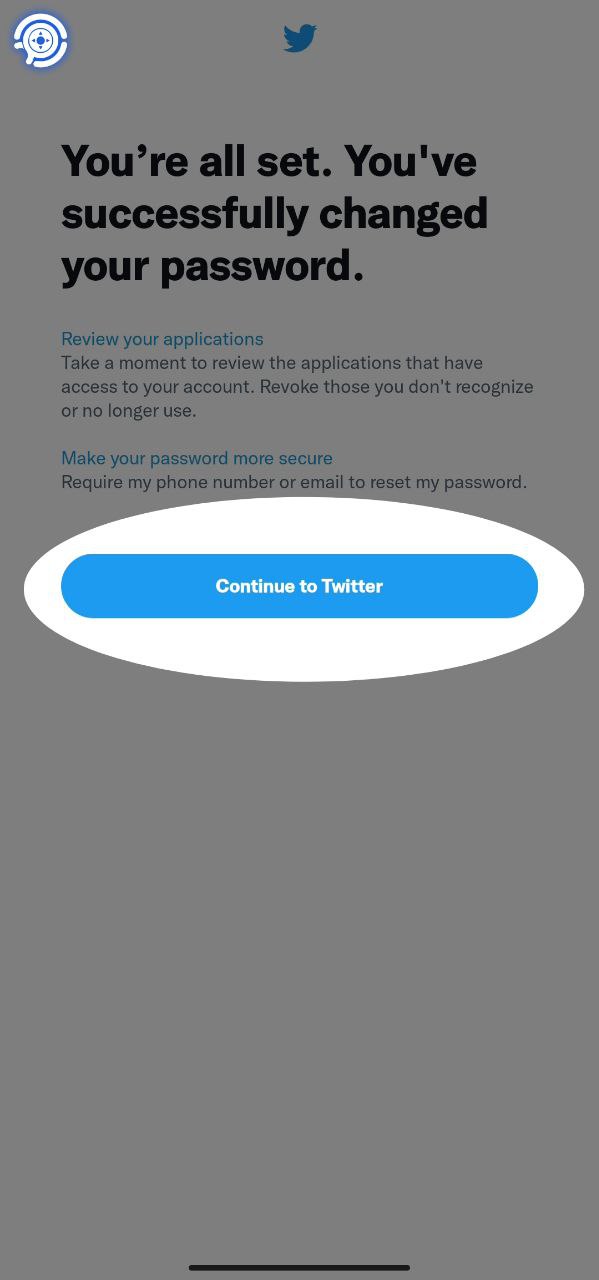Open Make your password more secure link
The width and height of the screenshot is (599, 1280).
197,458
